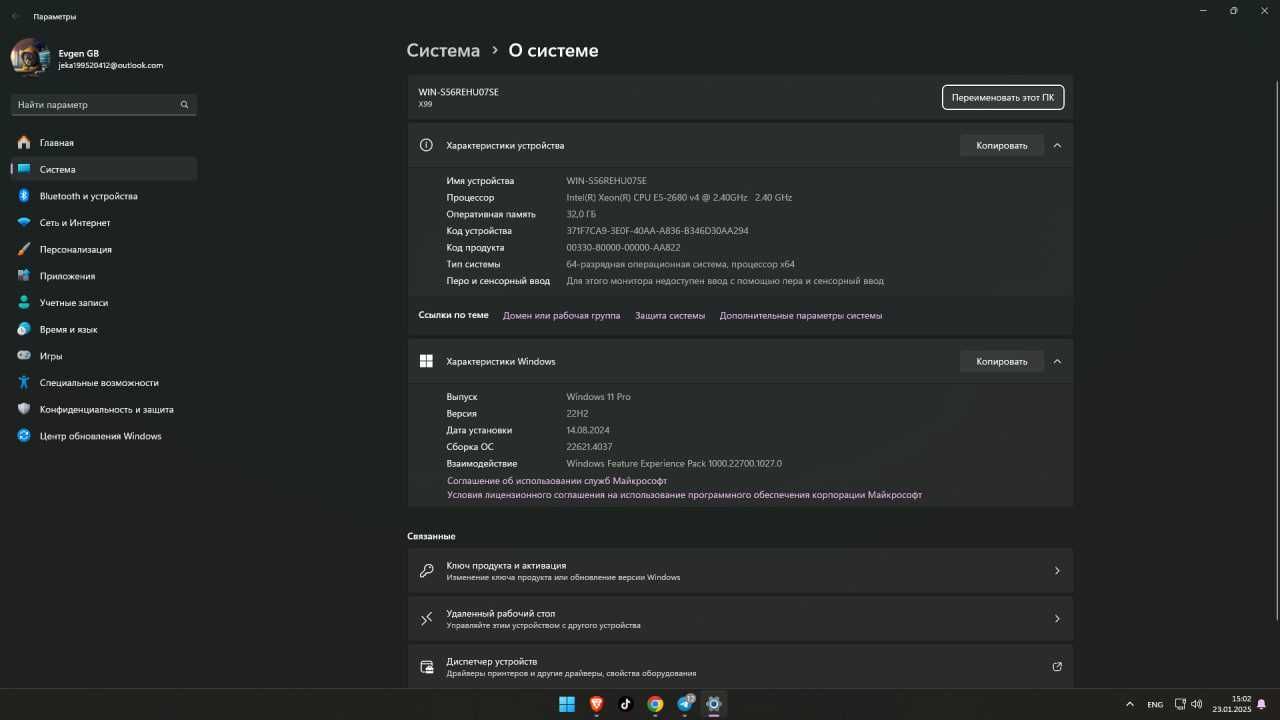The height and width of the screenshot is (720, 1280).
Task: Copy device specs with Копировать button
Action: click(x=1002, y=145)
